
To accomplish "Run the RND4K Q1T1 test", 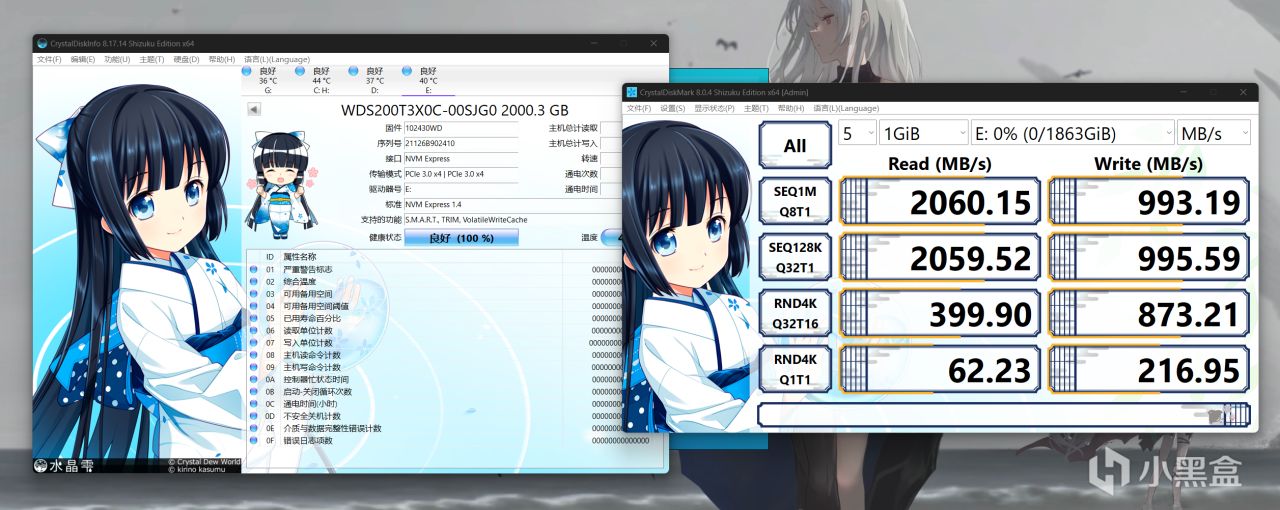I will [795, 371].
